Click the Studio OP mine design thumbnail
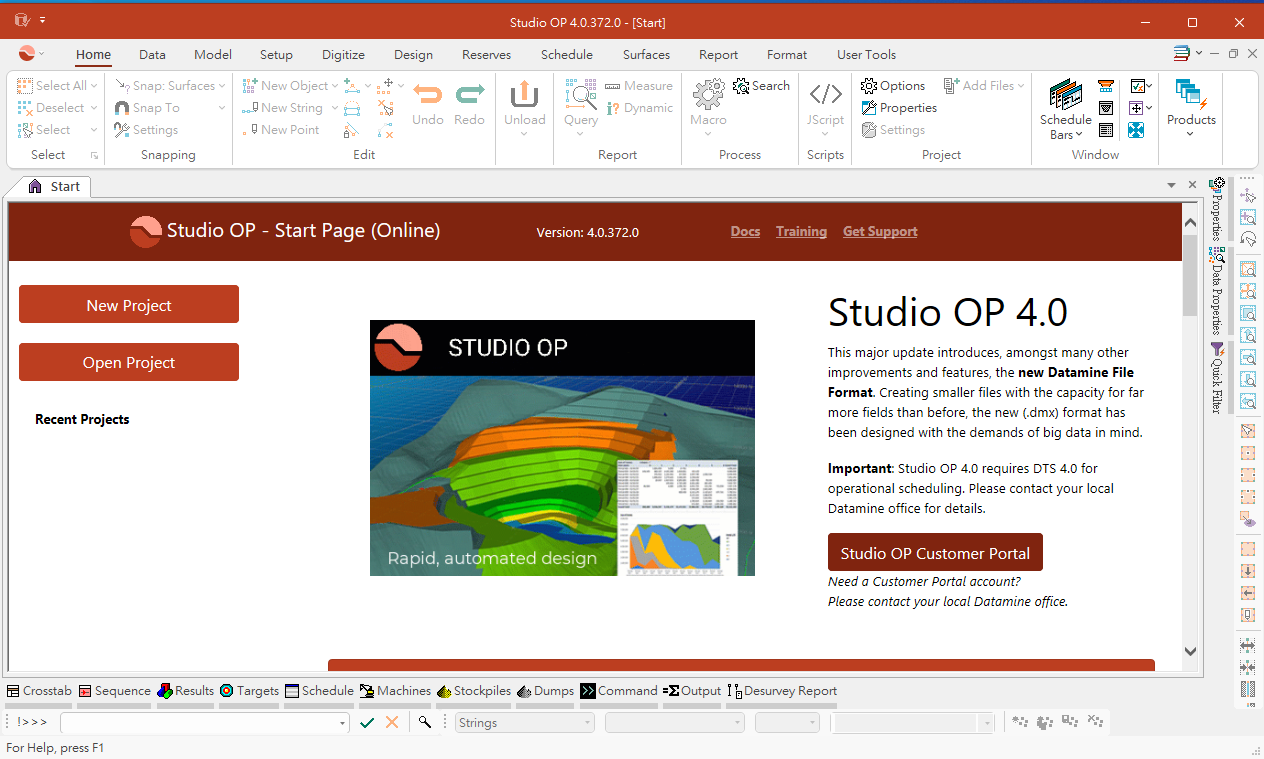The width and height of the screenshot is (1264, 759). 562,448
